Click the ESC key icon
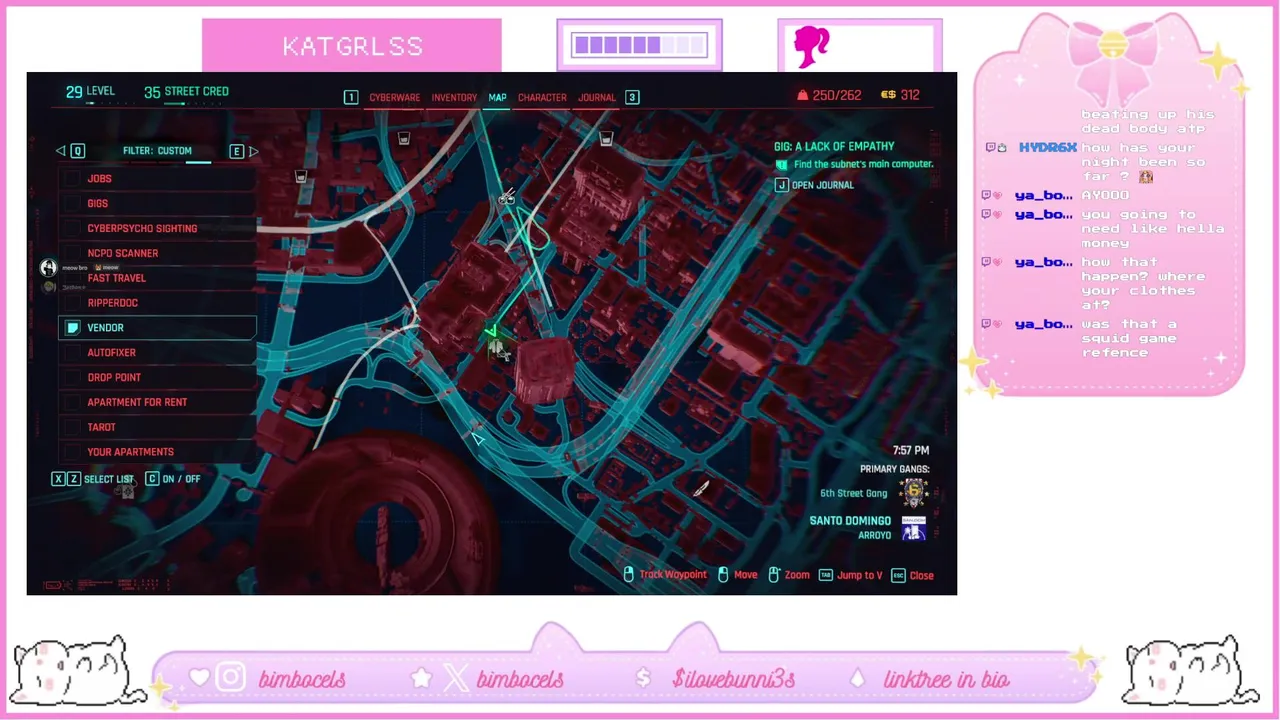The width and height of the screenshot is (1280, 720). [x=898, y=575]
